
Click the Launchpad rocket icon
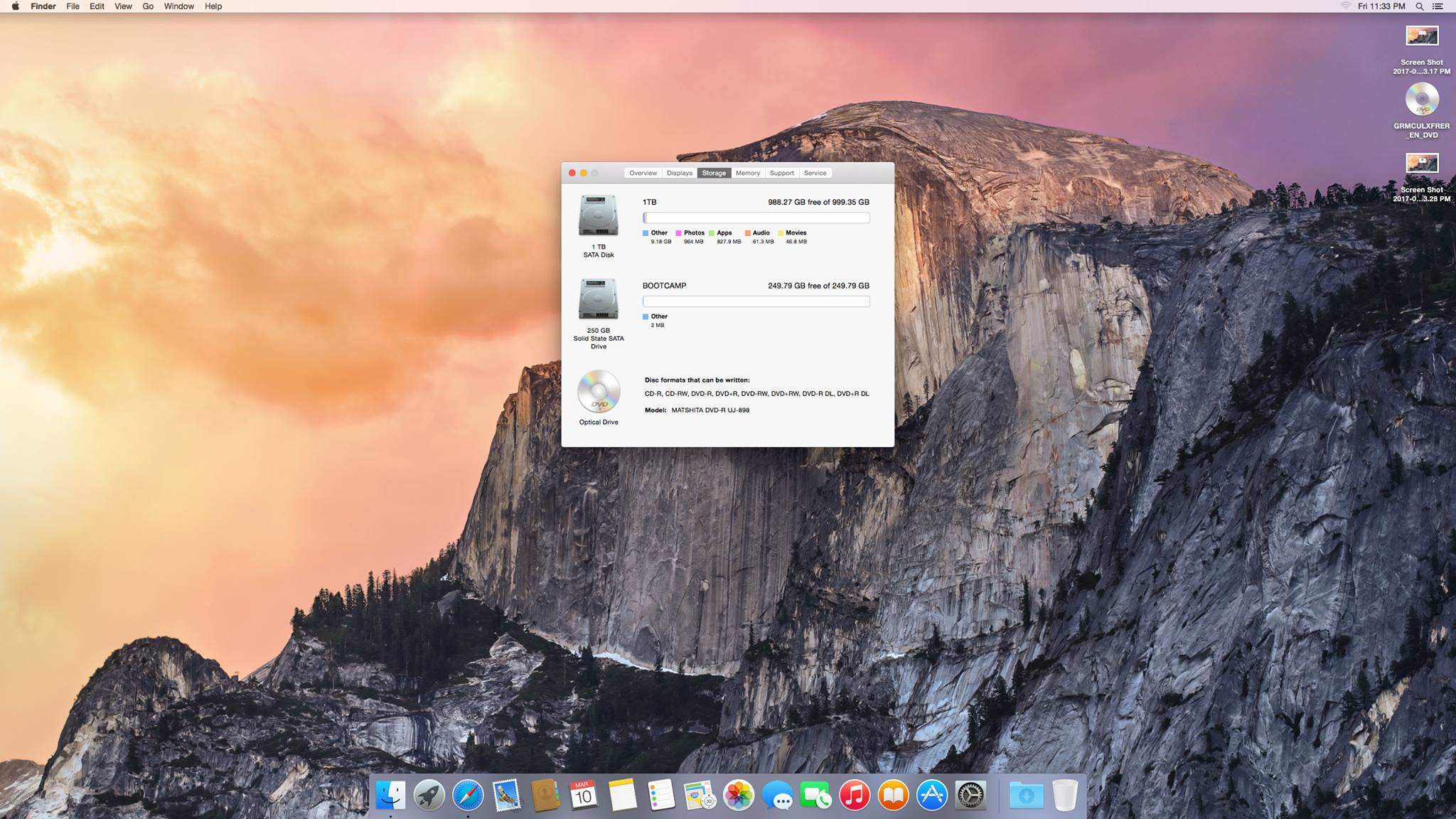[x=429, y=795]
